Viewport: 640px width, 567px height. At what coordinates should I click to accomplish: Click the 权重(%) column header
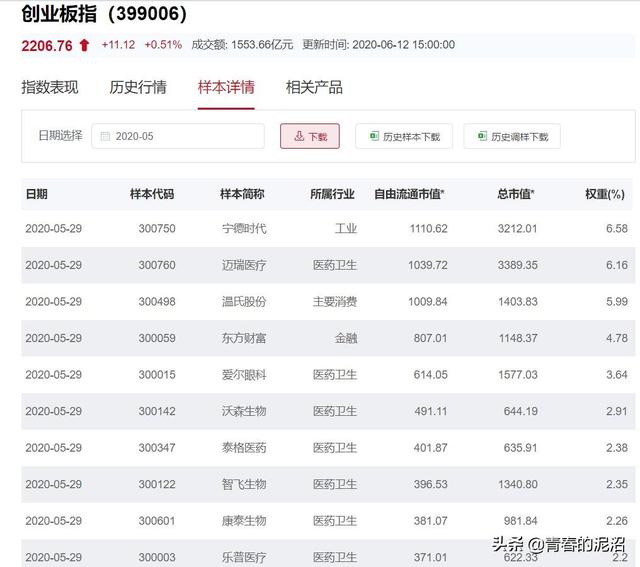[x=605, y=194]
